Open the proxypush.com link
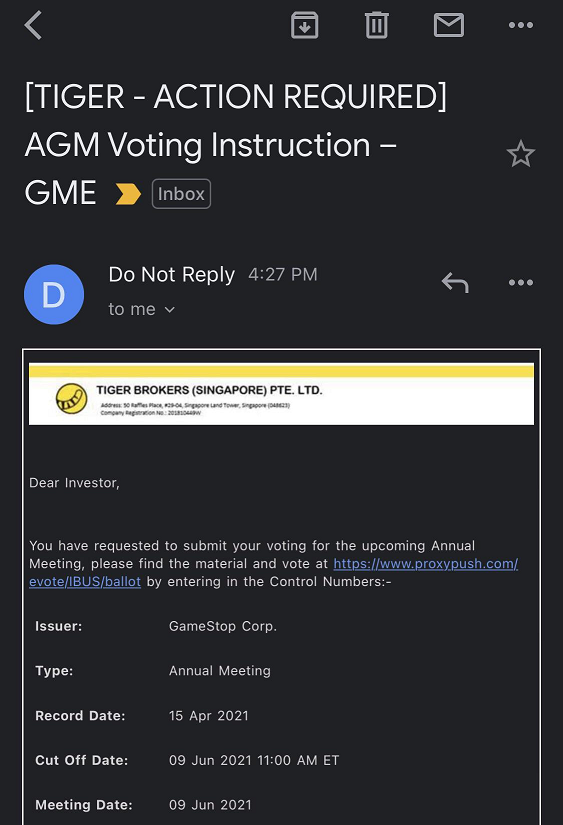 426,564
